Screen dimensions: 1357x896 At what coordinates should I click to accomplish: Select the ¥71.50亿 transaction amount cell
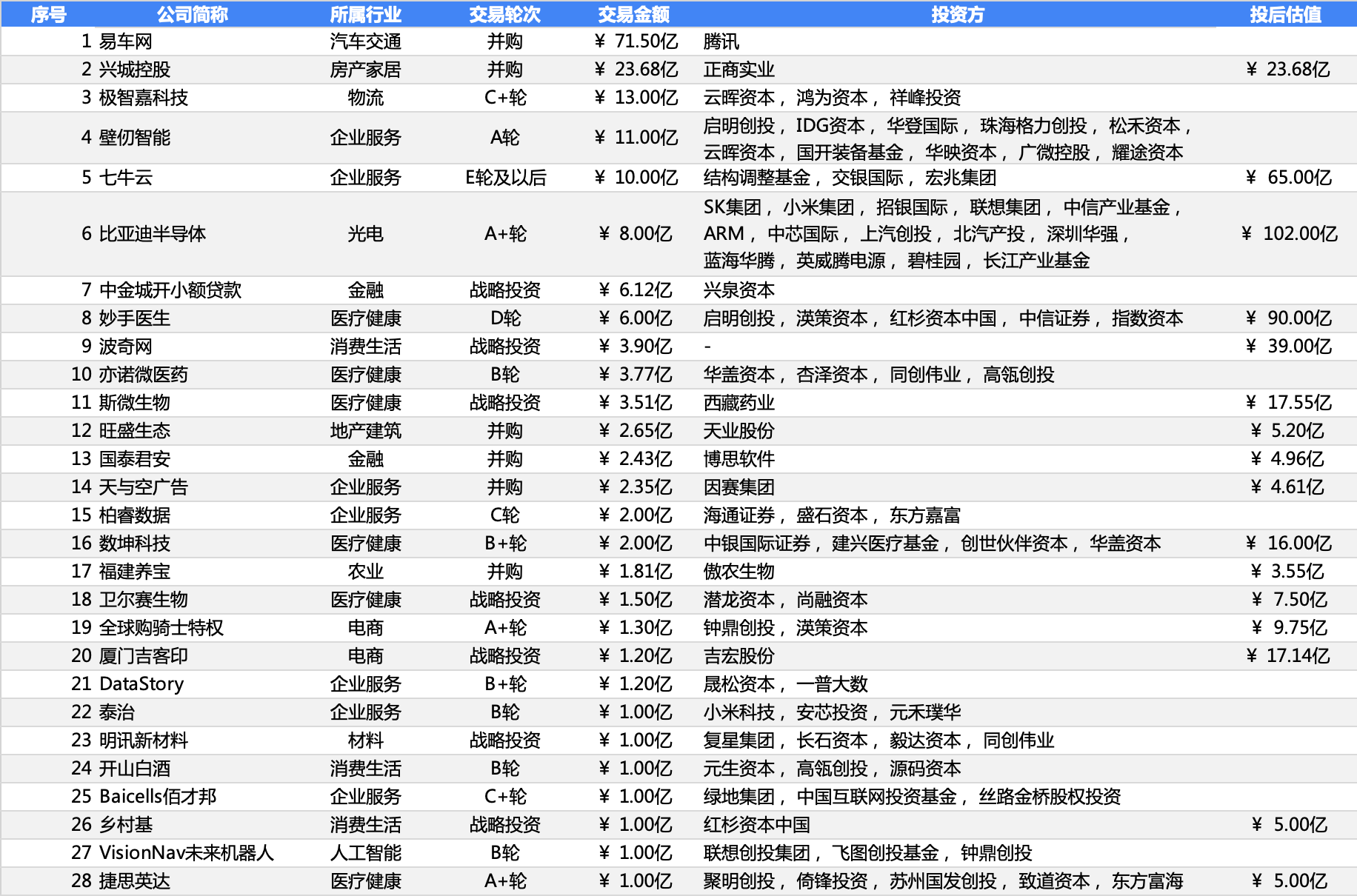coord(637,42)
